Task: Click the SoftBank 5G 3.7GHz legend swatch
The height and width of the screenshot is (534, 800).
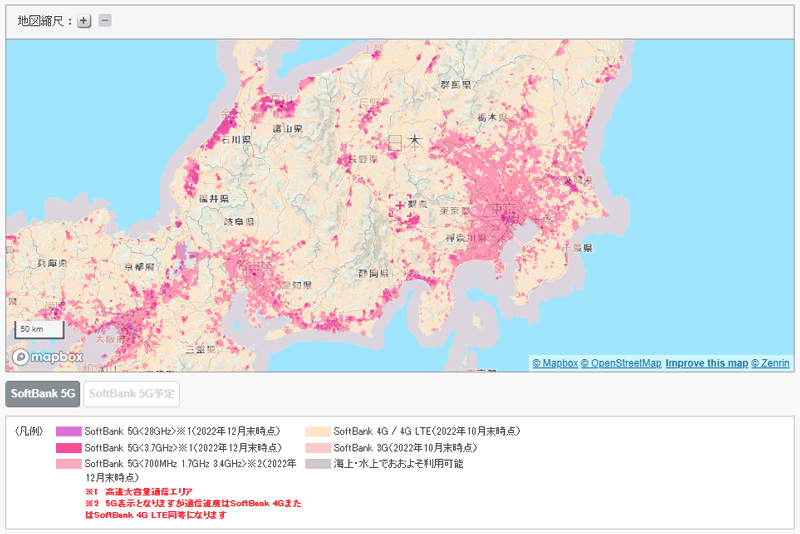Action: click(69, 448)
